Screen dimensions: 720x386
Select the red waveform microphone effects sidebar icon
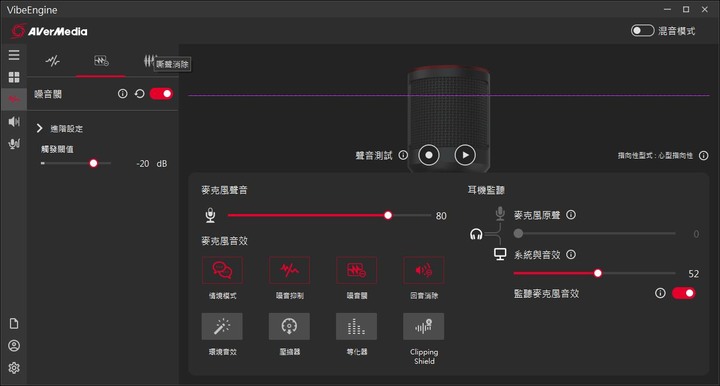click(x=14, y=99)
